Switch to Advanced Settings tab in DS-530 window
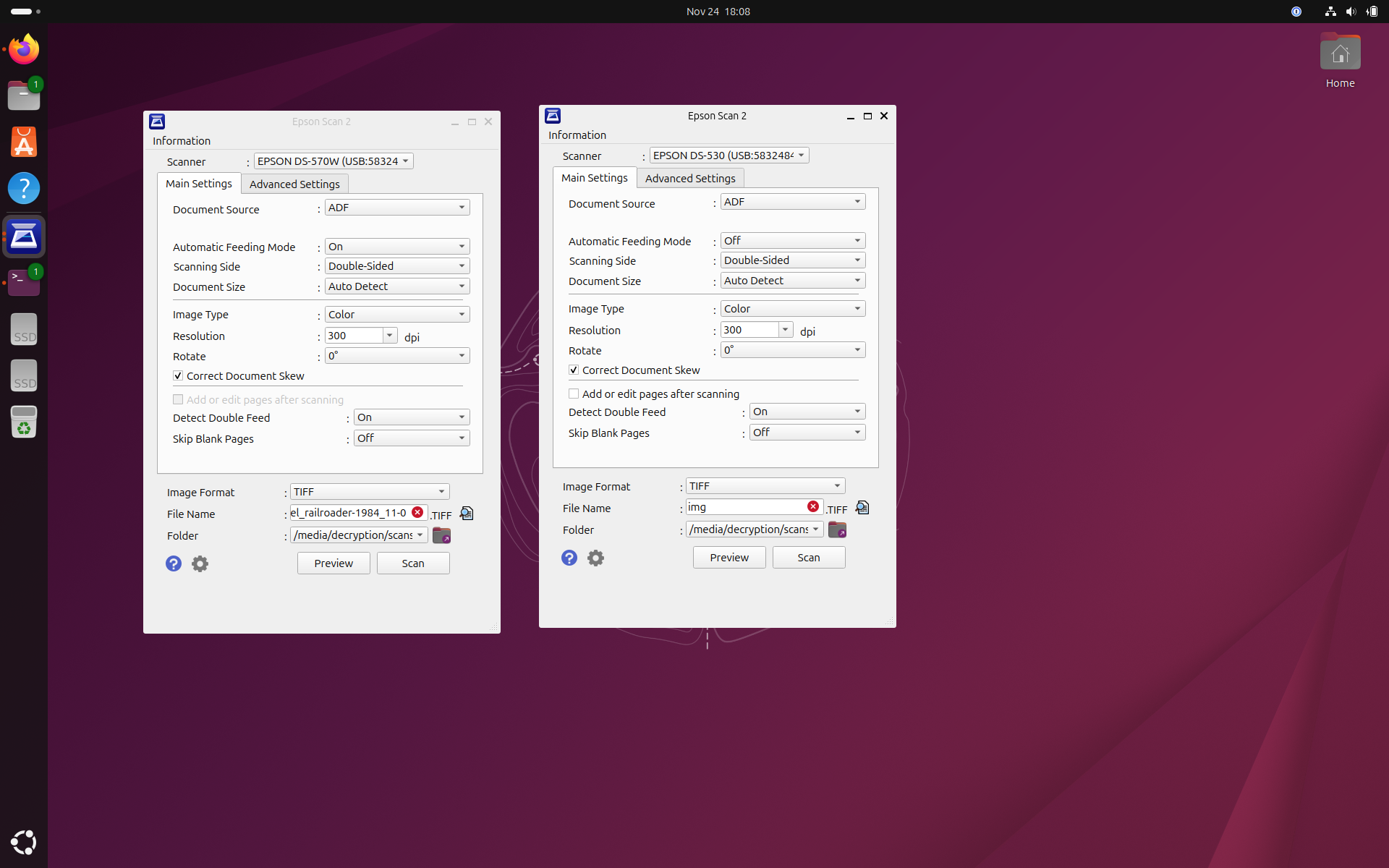This screenshot has width=1389, height=868. (689, 178)
